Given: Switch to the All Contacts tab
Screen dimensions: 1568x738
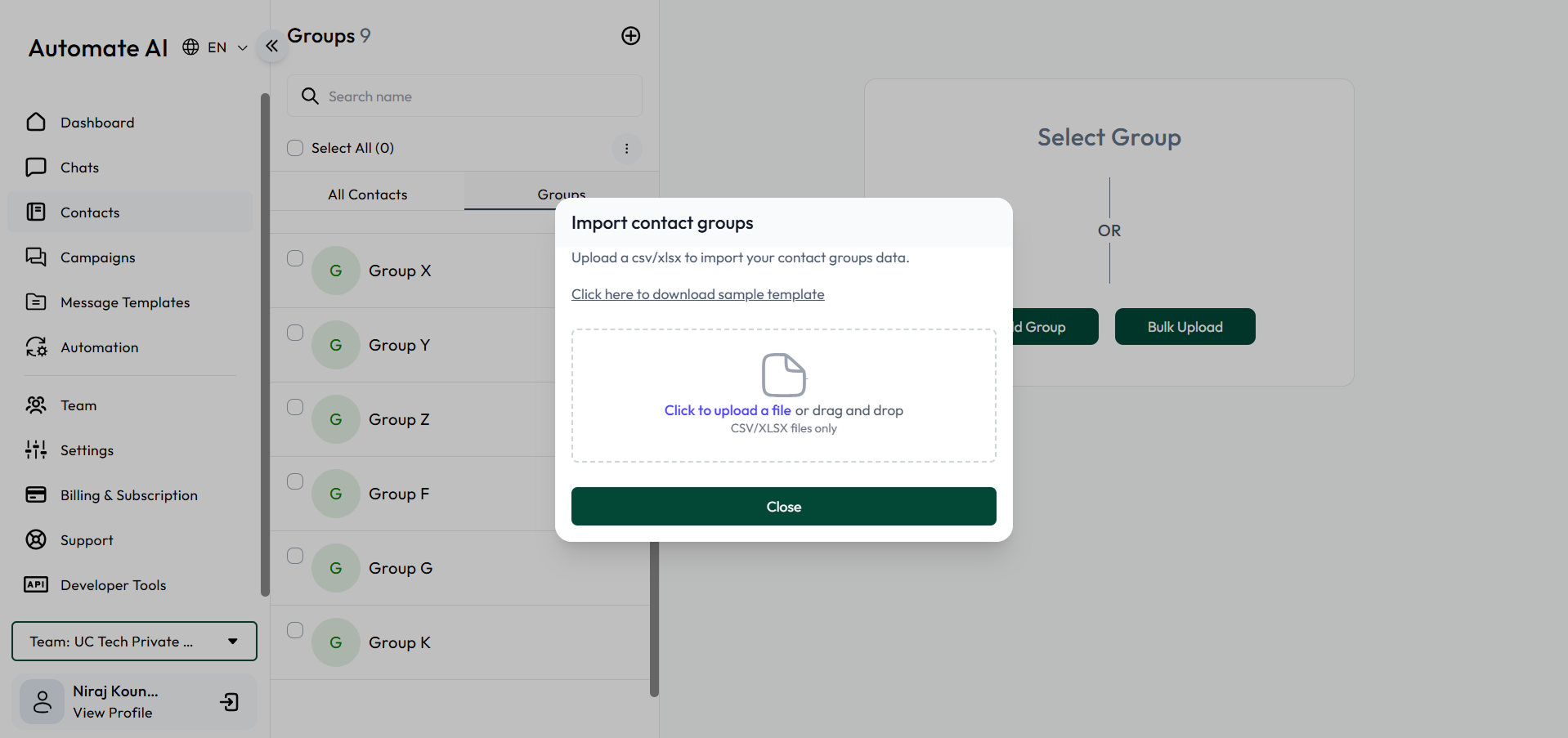Looking at the screenshot, I should click(367, 195).
